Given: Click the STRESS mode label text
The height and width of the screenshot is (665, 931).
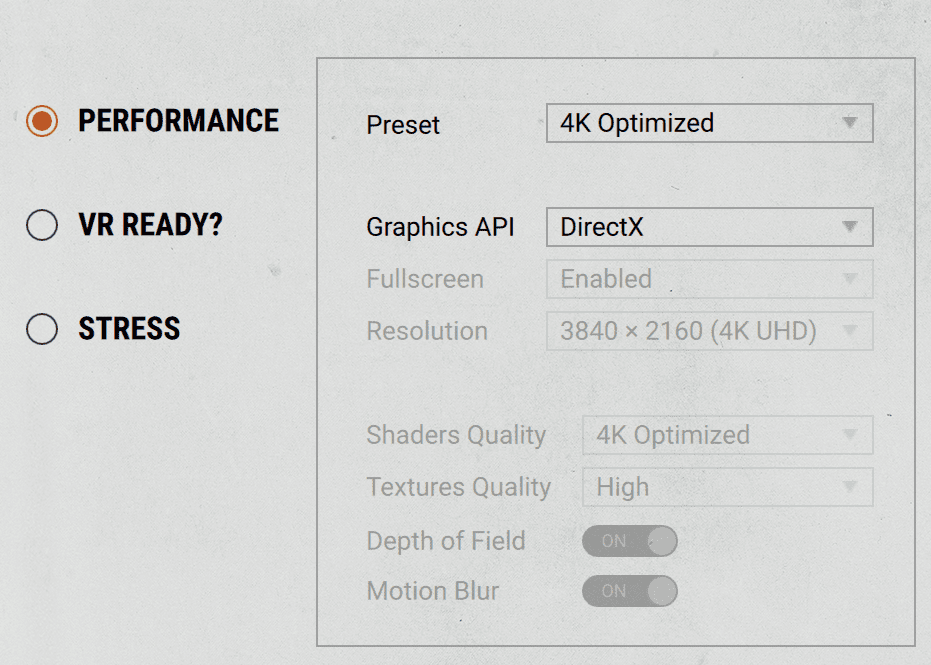Looking at the screenshot, I should 130,329.
